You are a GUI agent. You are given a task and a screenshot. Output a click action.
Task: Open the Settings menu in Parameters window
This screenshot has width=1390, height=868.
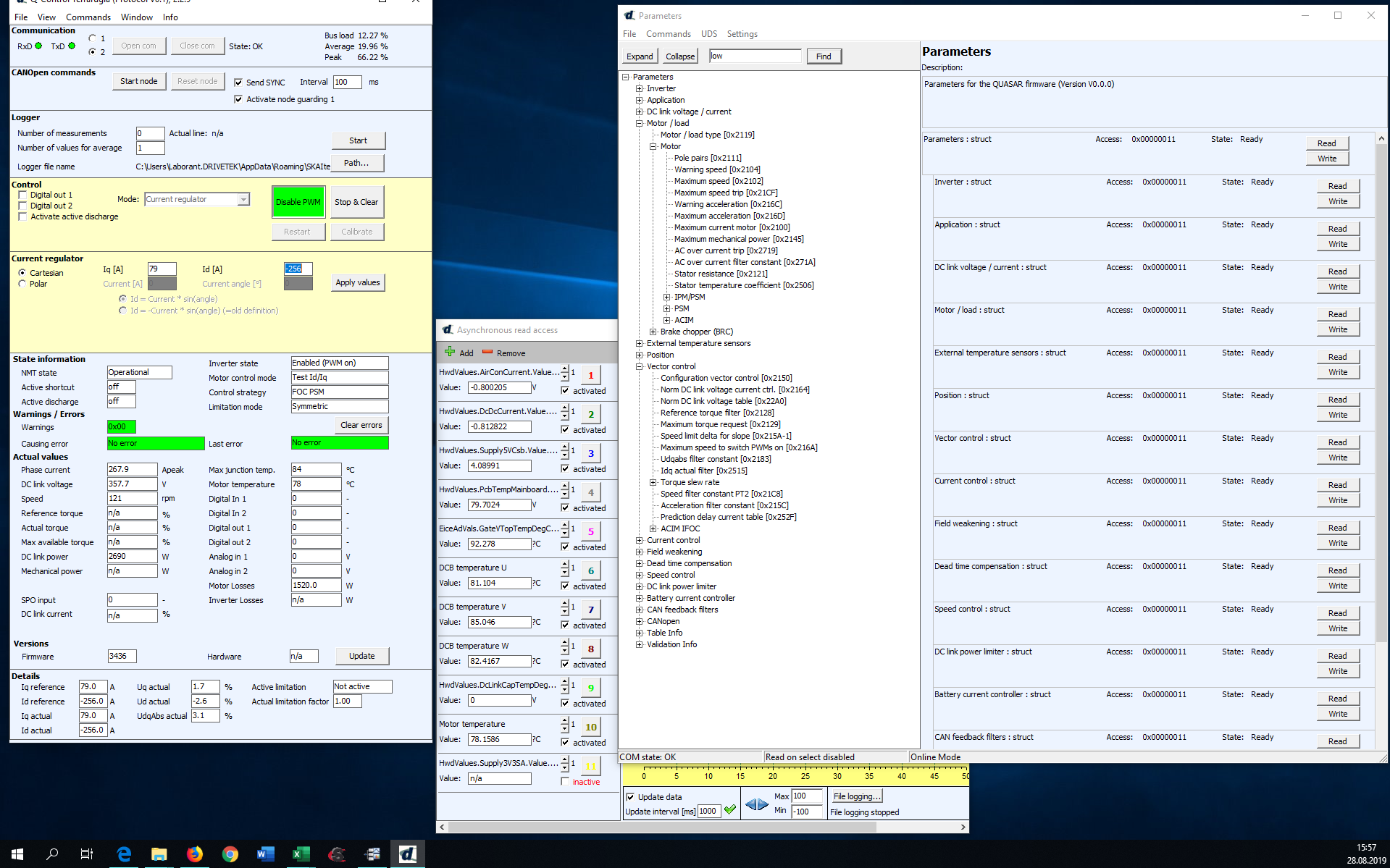coord(742,34)
